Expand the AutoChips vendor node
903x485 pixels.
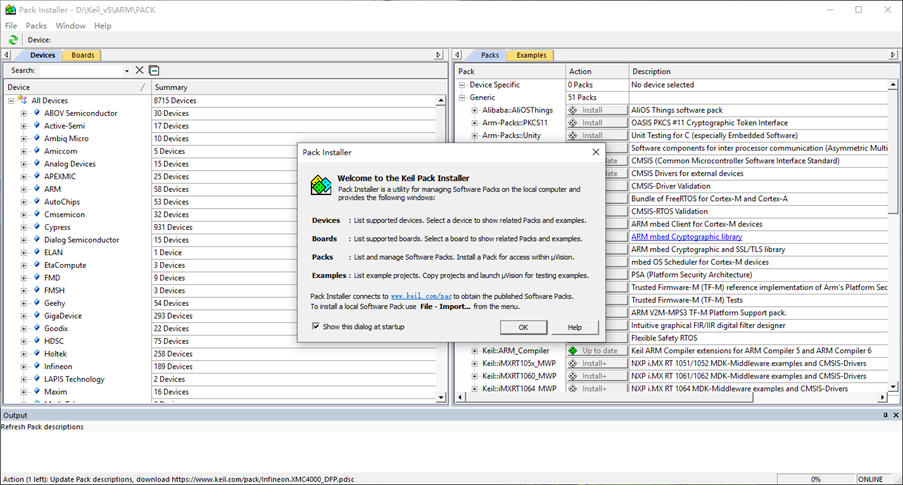[24, 202]
